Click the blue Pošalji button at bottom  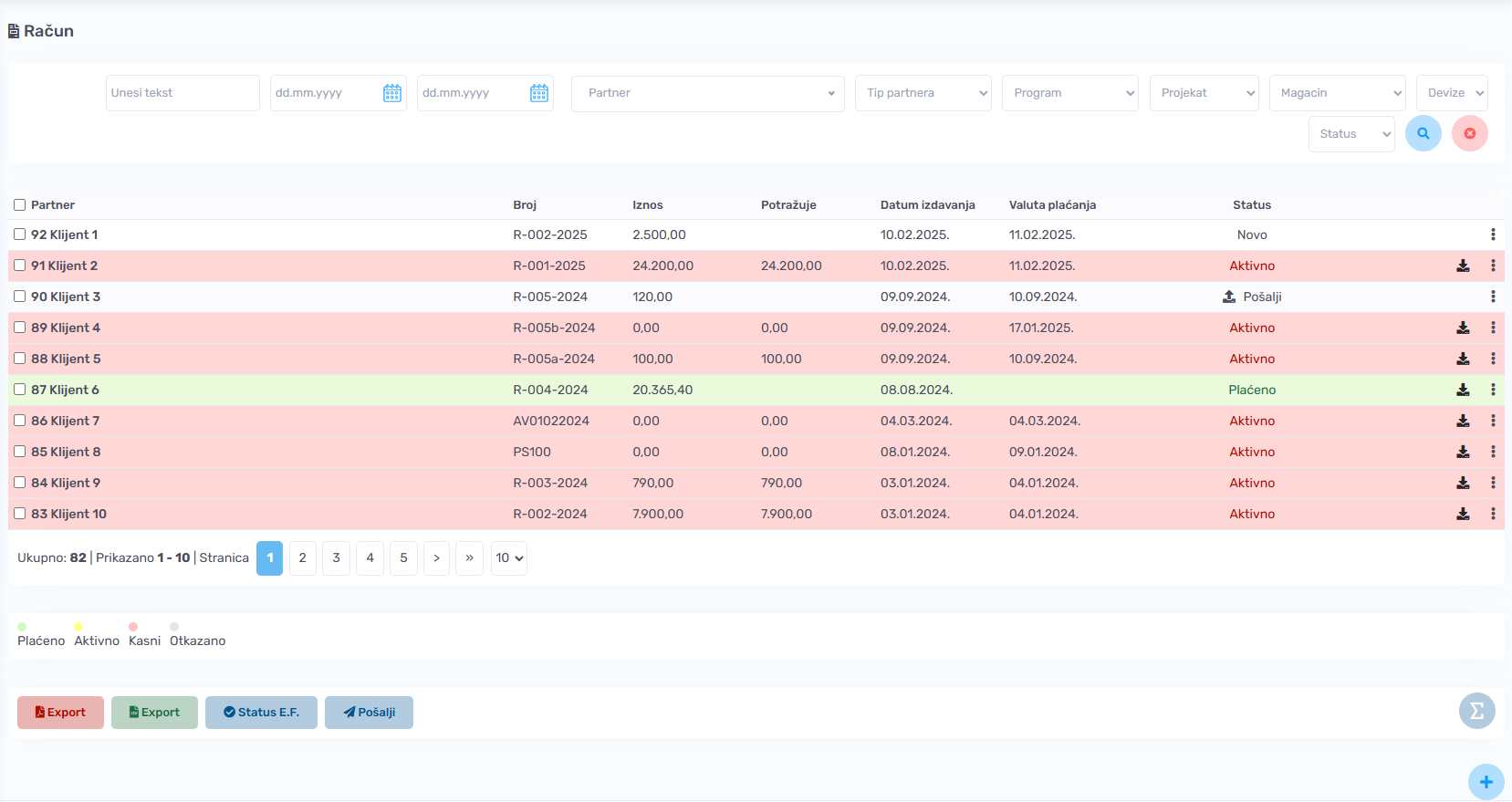[369, 713]
